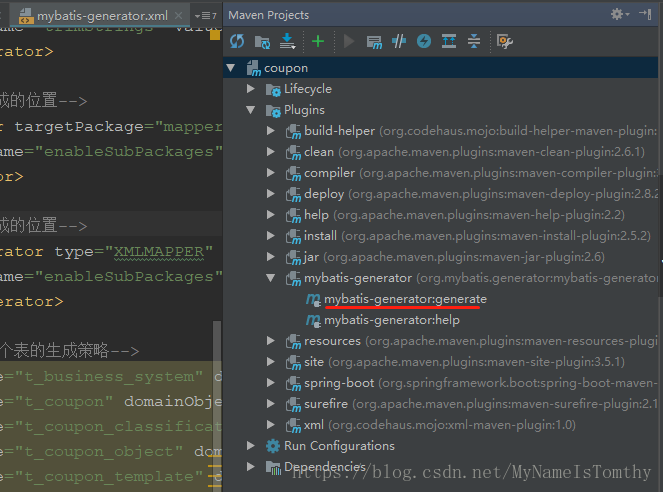Image resolution: width=663 pixels, height=492 pixels.
Task: Expand the Run Configurations node
Action: (251, 446)
